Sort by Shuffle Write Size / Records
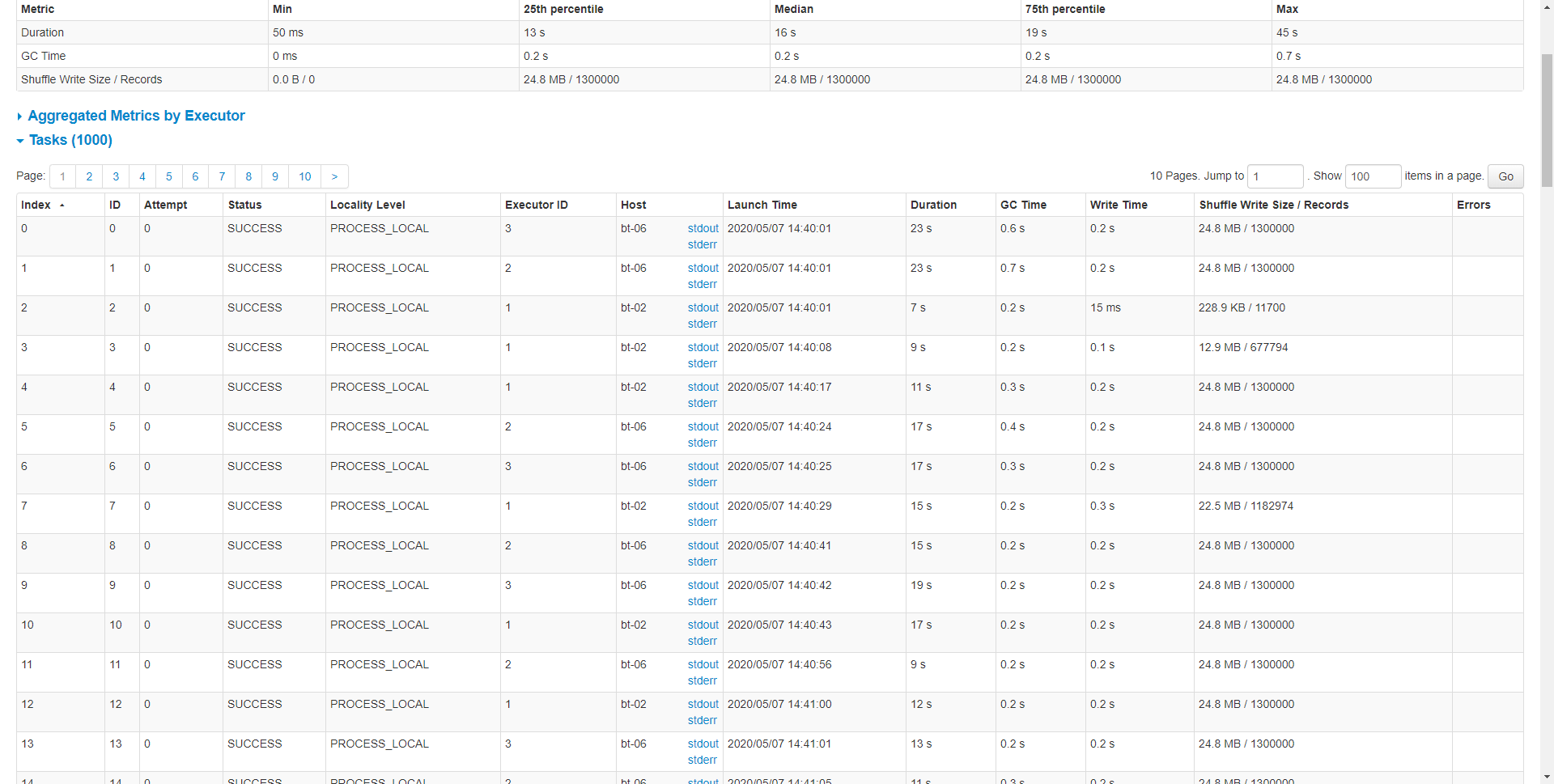1554x784 pixels. coord(1274,206)
